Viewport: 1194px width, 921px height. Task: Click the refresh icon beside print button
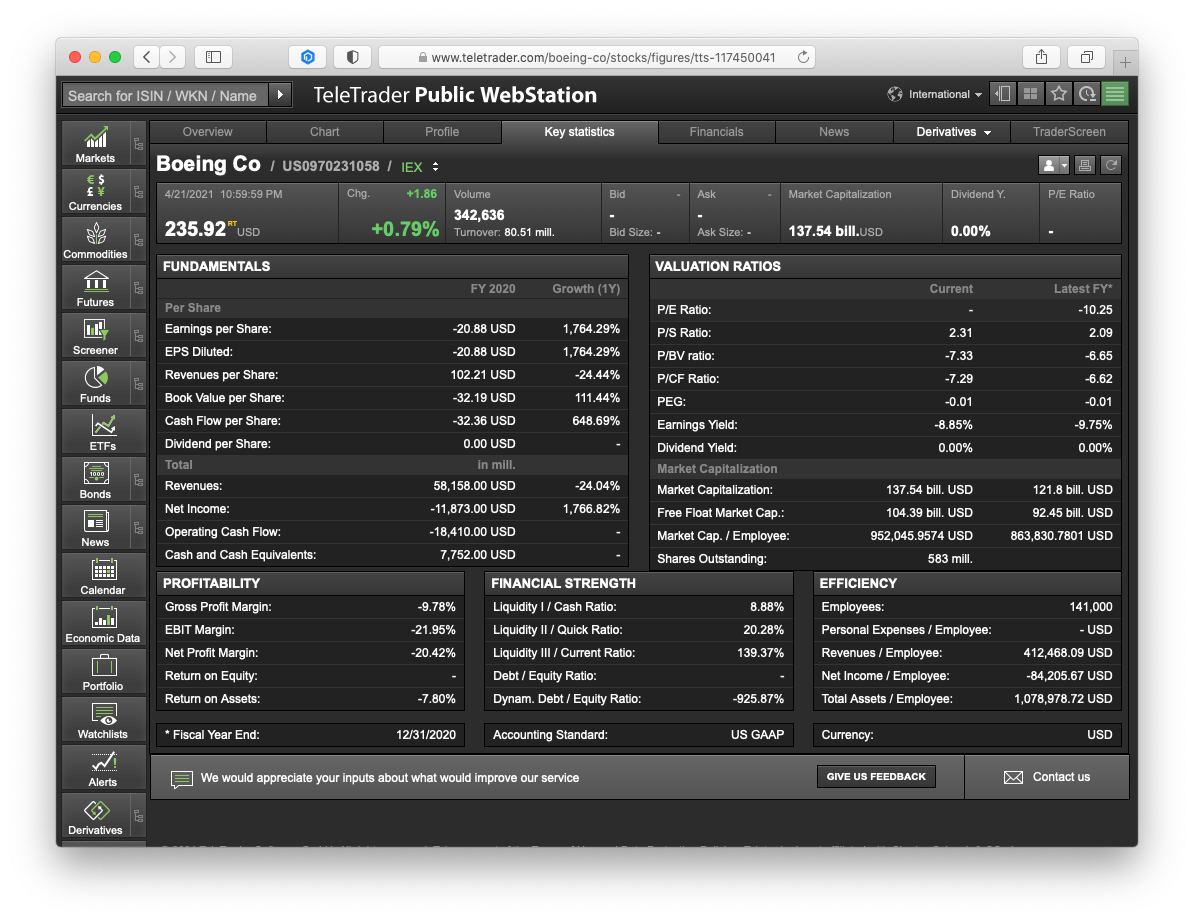pyautogui.click(x=1111, y=165)
